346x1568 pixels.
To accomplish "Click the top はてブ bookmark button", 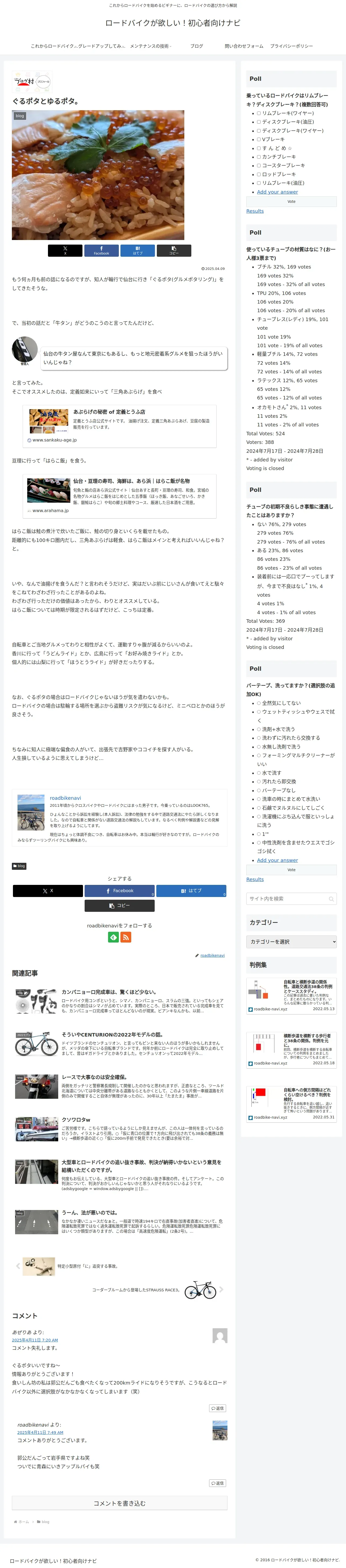I will pos(138,250).
